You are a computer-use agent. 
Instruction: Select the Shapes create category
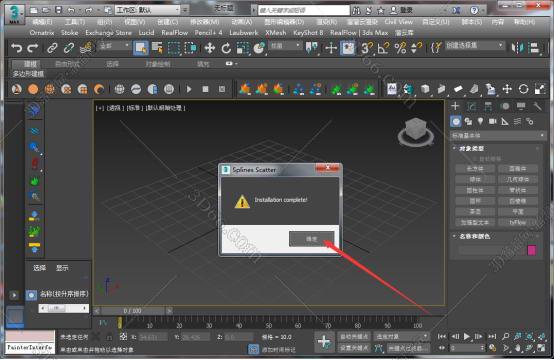click(468, 122)
